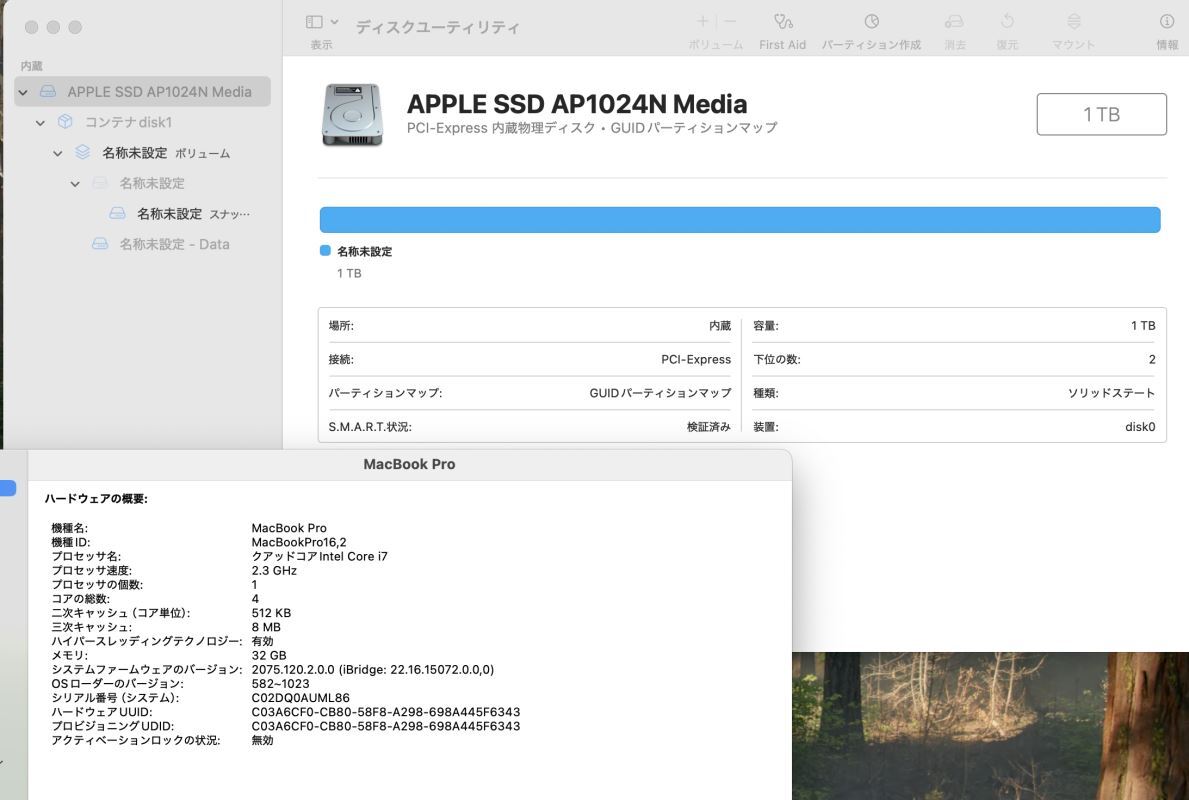The image size is (1189, 800).
Task: Click the PCI-Express connection value
Action: point(695,359)
